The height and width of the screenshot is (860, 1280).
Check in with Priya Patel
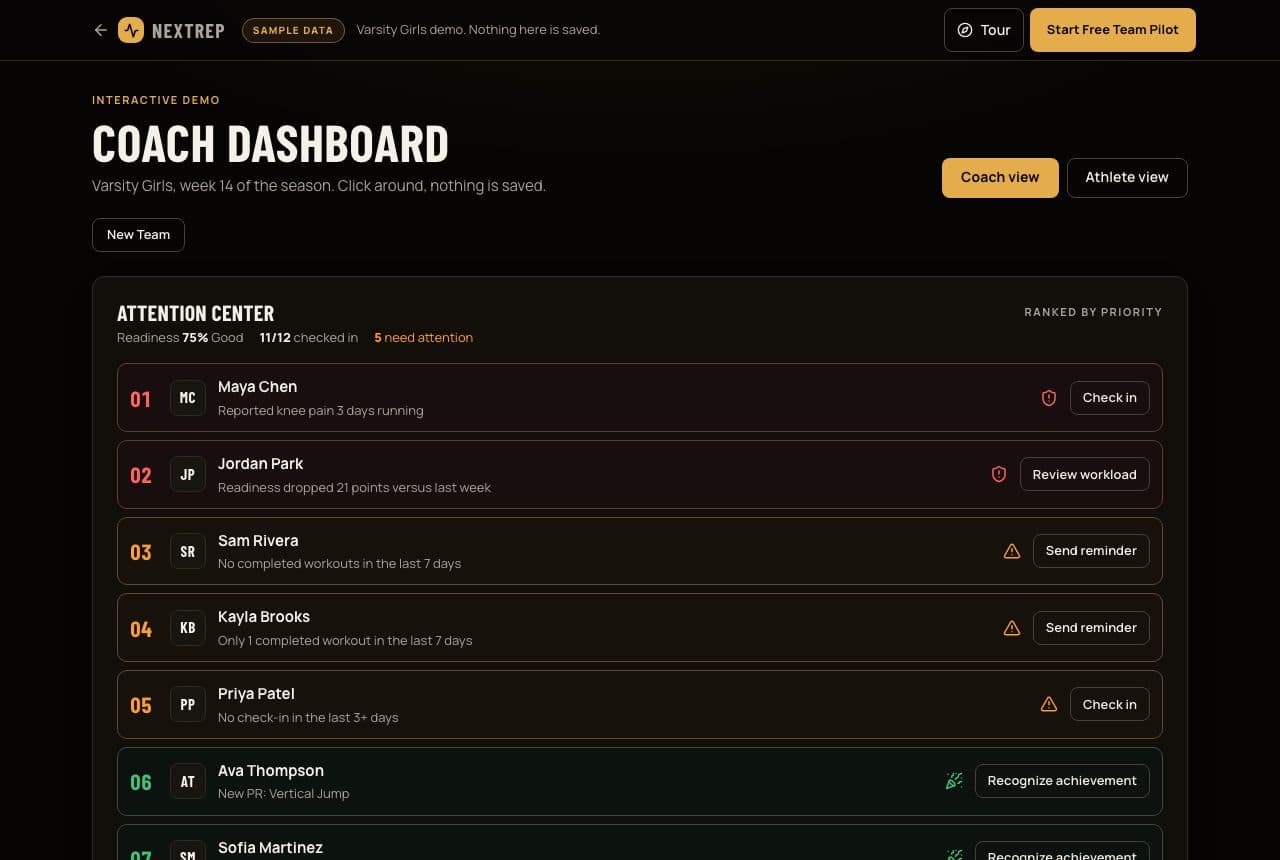(x=1110, y=705)
